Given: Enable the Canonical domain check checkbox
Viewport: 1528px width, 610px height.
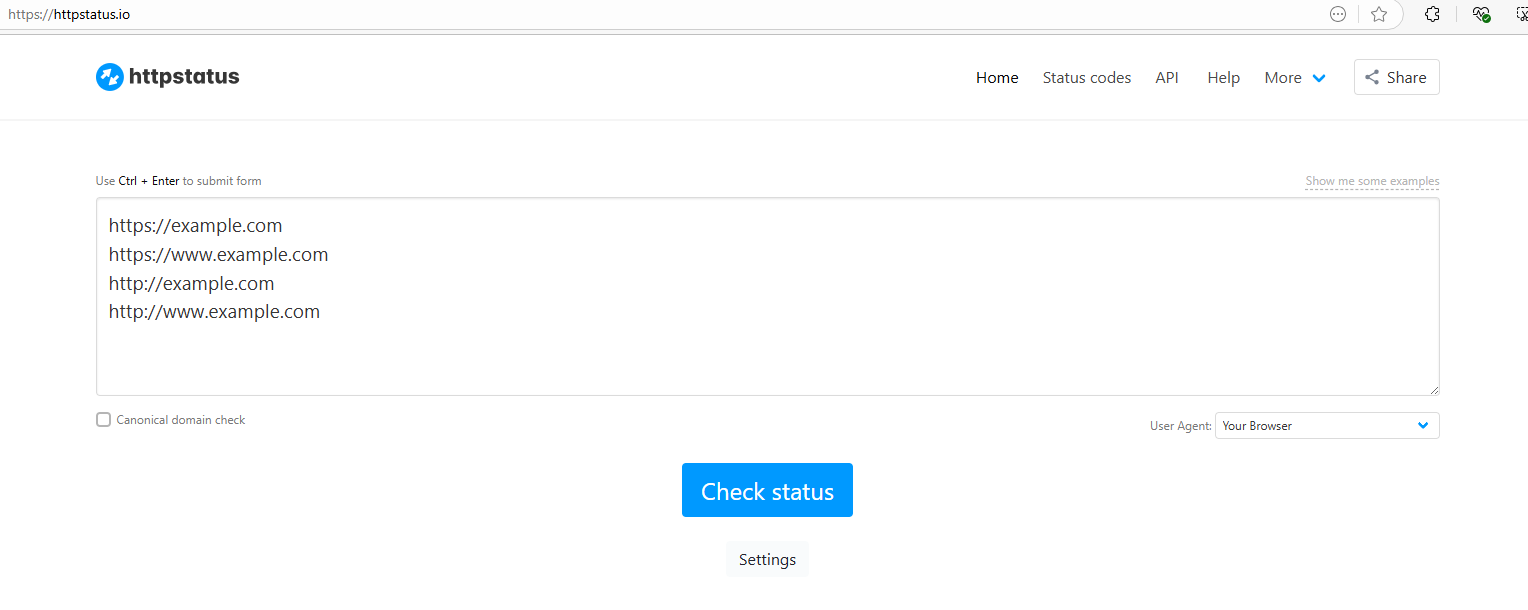Looking at the screenshot, I should pos(103,420).
